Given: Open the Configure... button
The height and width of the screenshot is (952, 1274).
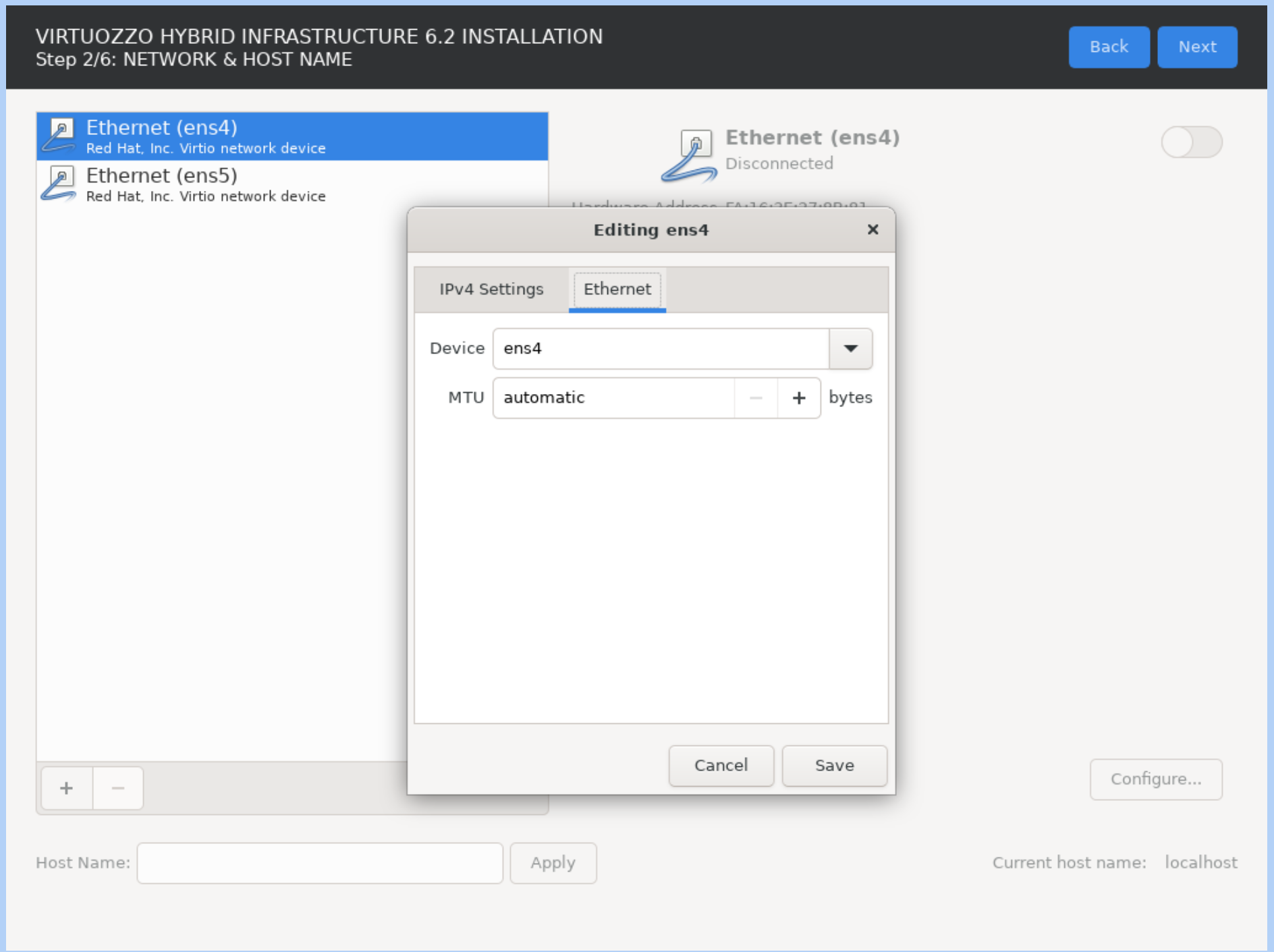Looking at the screenshot, I should coord(1156,779).
